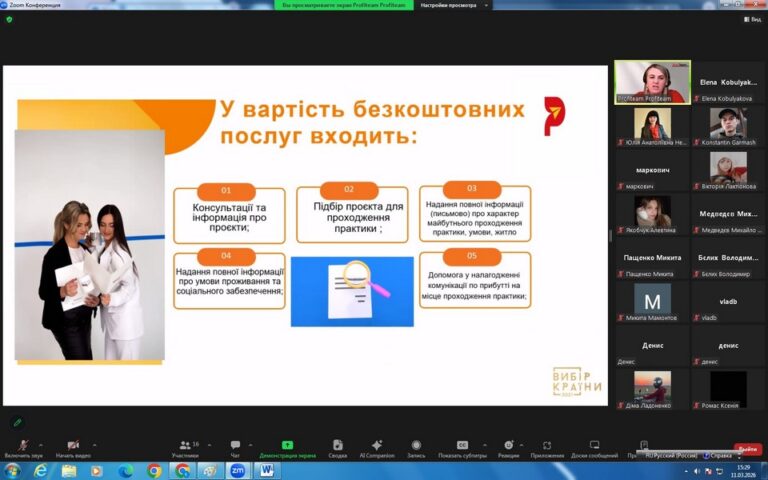768x480 pixels.
Task: Click Демонстрация экрана share screen button
Action: coord(287,447)
